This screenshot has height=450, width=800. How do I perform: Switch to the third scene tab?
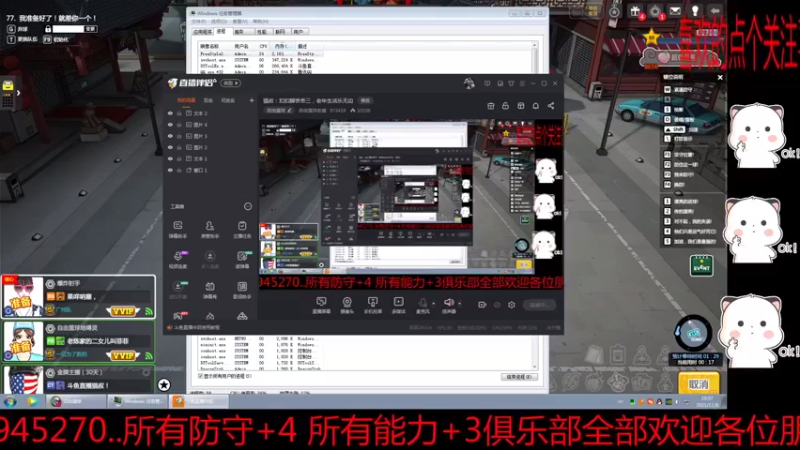point(228,101)
